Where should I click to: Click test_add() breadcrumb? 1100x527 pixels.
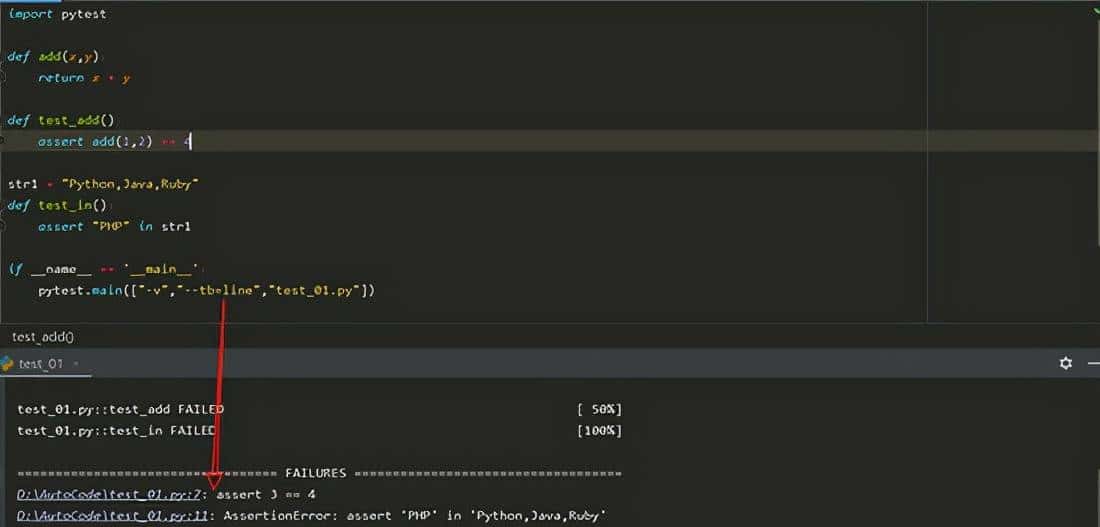(43, 337)
